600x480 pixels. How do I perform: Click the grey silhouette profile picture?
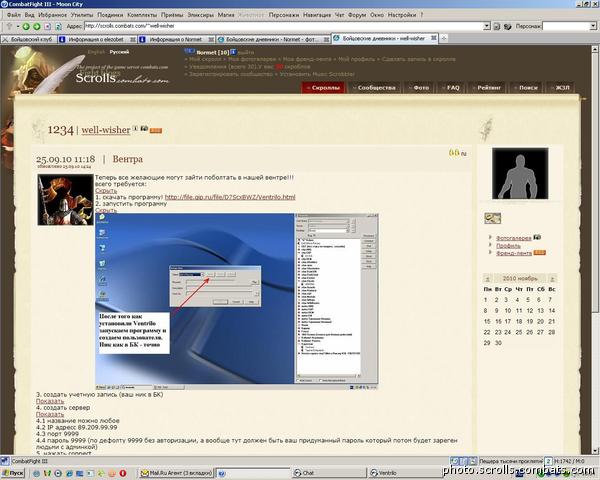[520, 173]
